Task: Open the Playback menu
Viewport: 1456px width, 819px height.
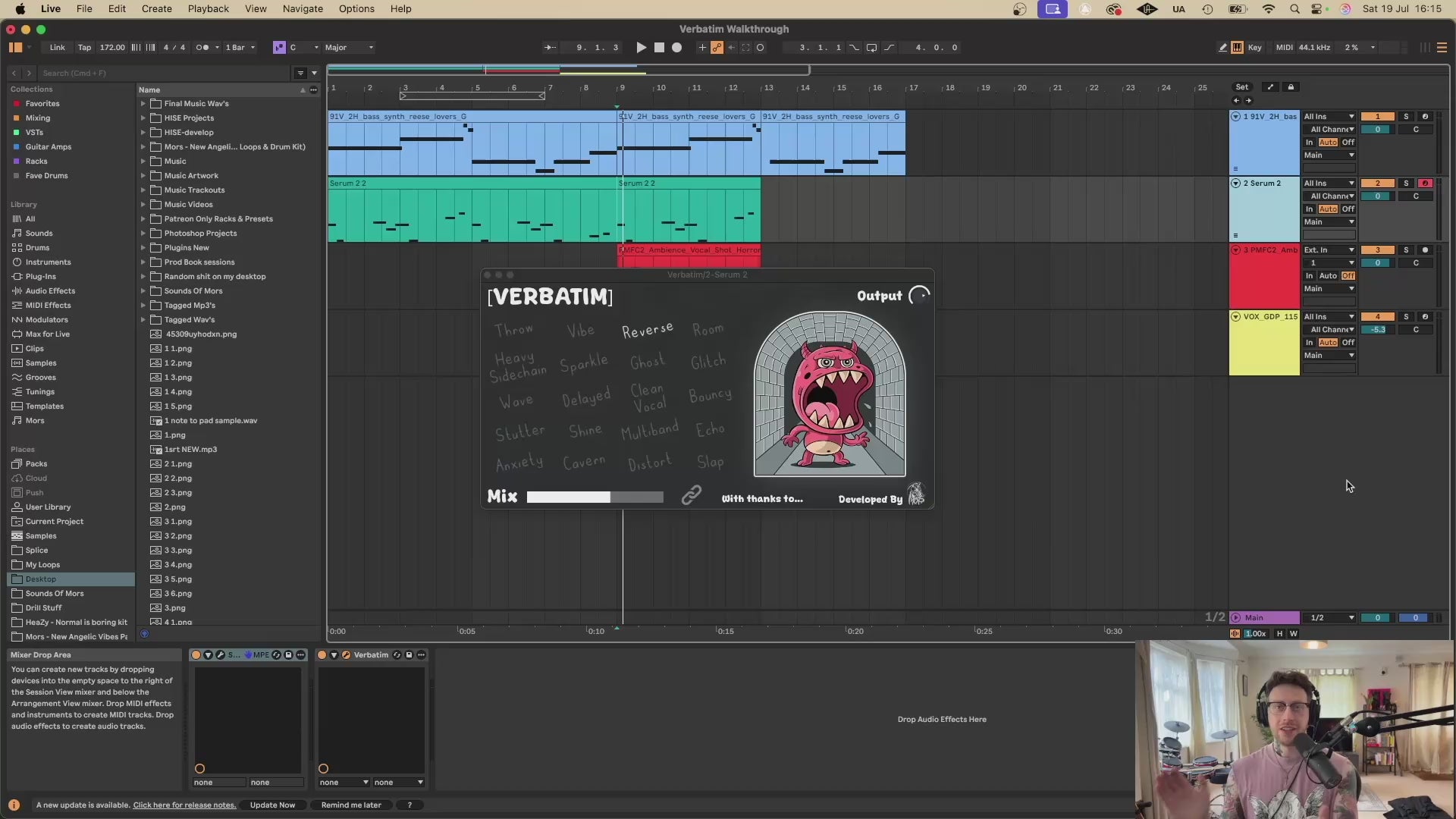Action: 209,9
